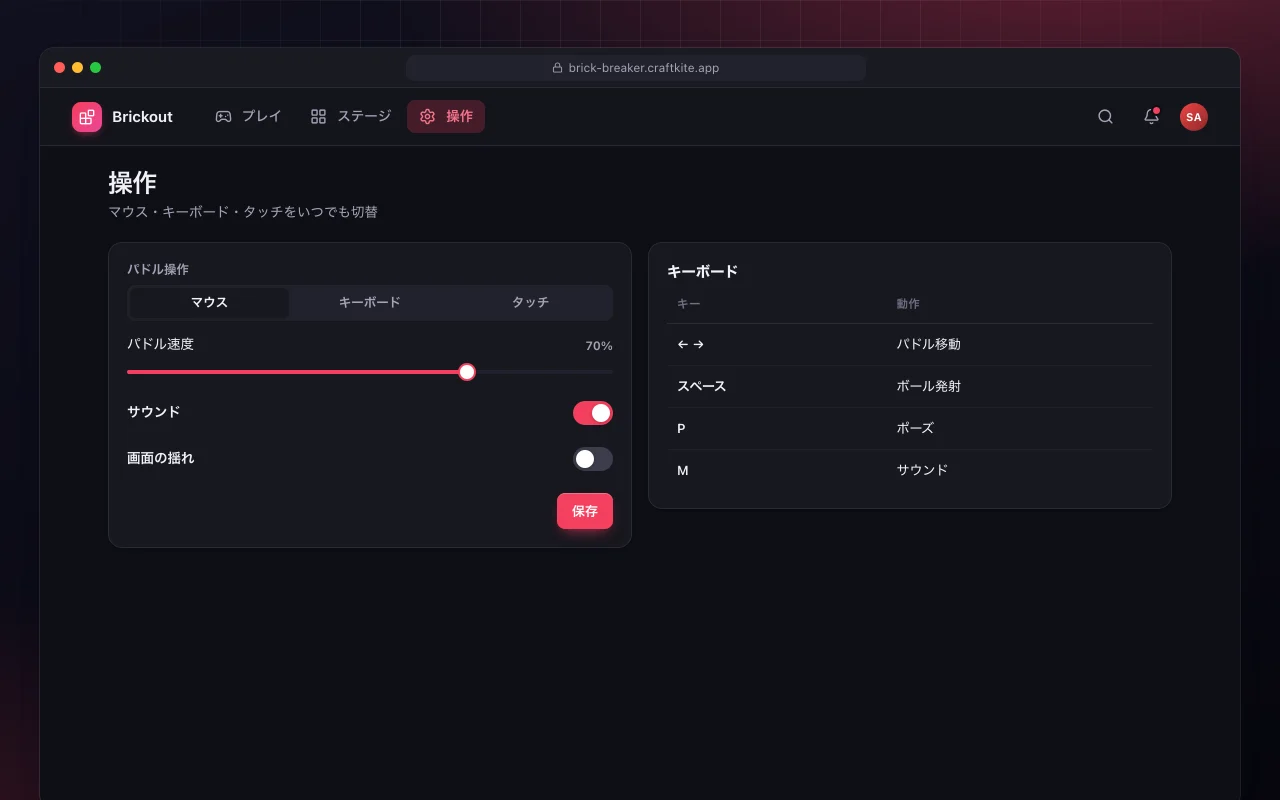Open the SA user avatar
1280x800 pixels.
[1193, 117]
